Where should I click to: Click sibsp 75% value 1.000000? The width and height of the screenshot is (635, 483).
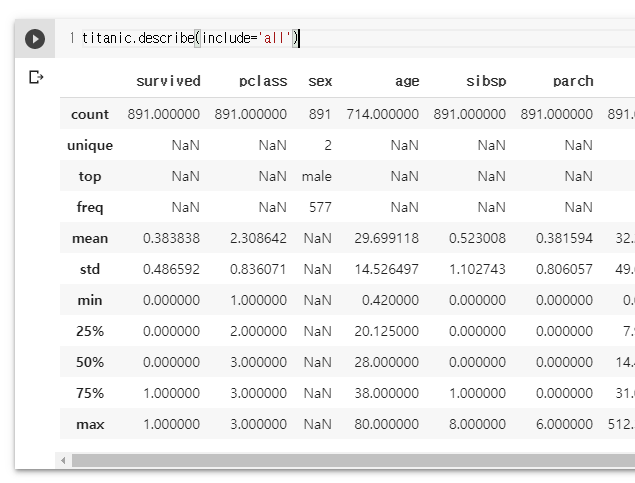click(x=477, y=393)
